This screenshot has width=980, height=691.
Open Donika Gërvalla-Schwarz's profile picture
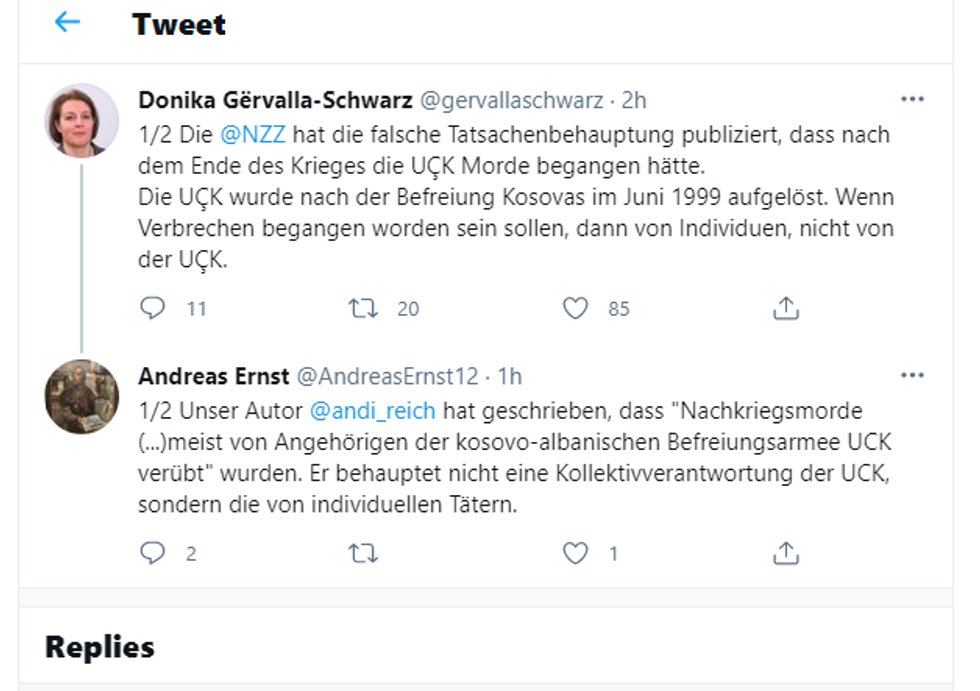(82, 120)
